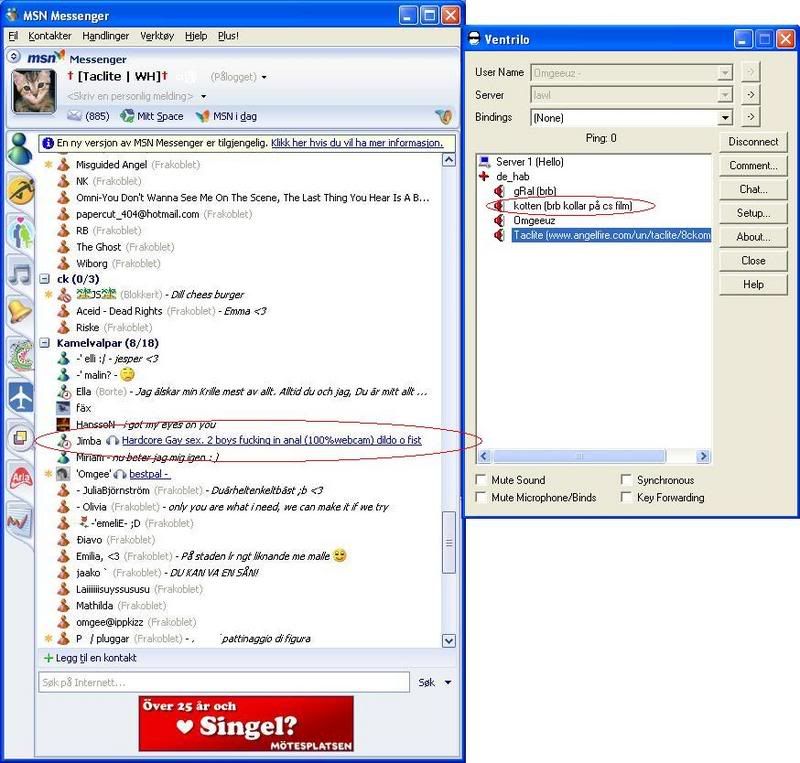
Task: Click the green plus add contact icon
Action: 48,658
